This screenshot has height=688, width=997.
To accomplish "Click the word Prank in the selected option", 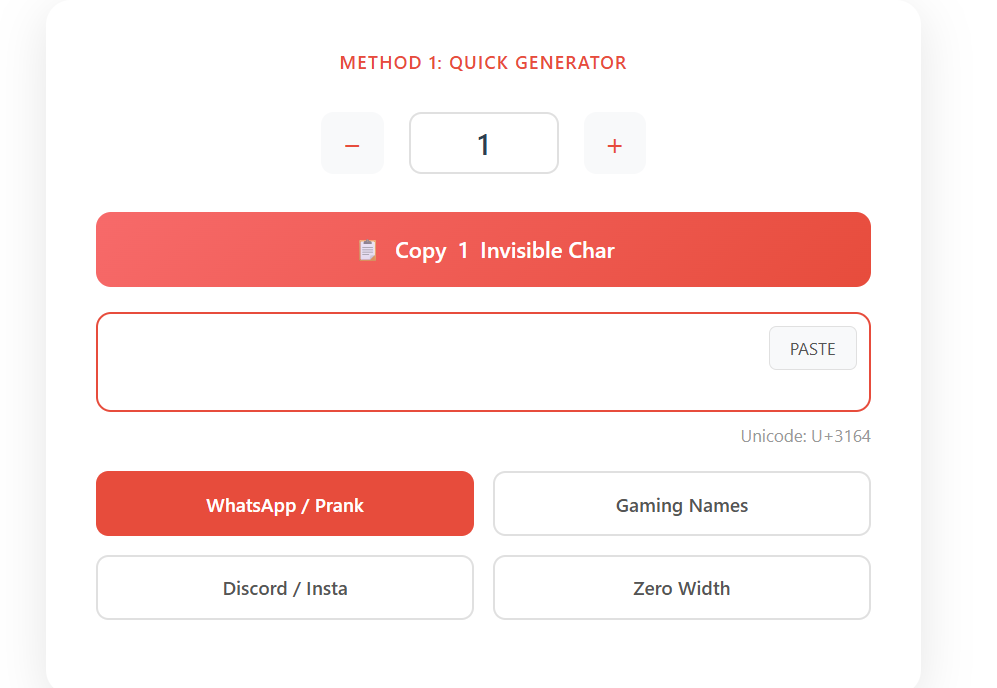I will 339,505.
